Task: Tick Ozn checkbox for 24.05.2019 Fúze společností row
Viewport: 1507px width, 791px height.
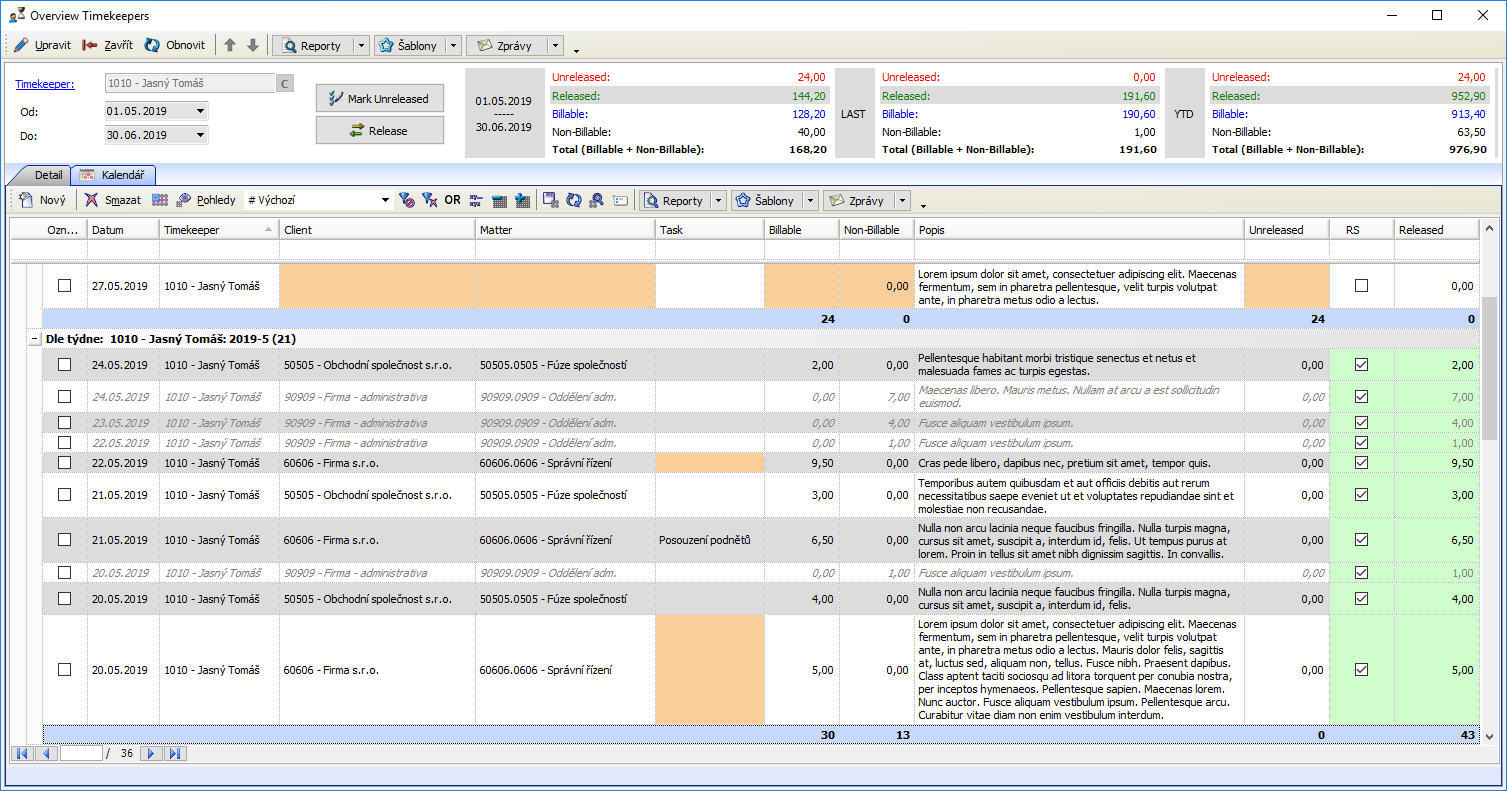Action: point(65,365)
